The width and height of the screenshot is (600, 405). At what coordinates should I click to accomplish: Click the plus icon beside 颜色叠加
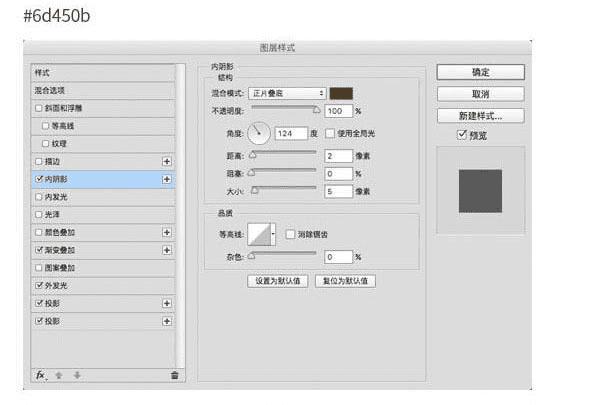[x=167, y=232]
